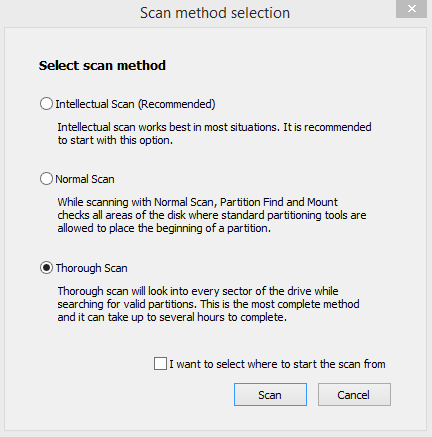Click the Thorough scan description paragraph
Viewport: 432px width, 438px height.
pyautogui.click(x=208, y=304)
